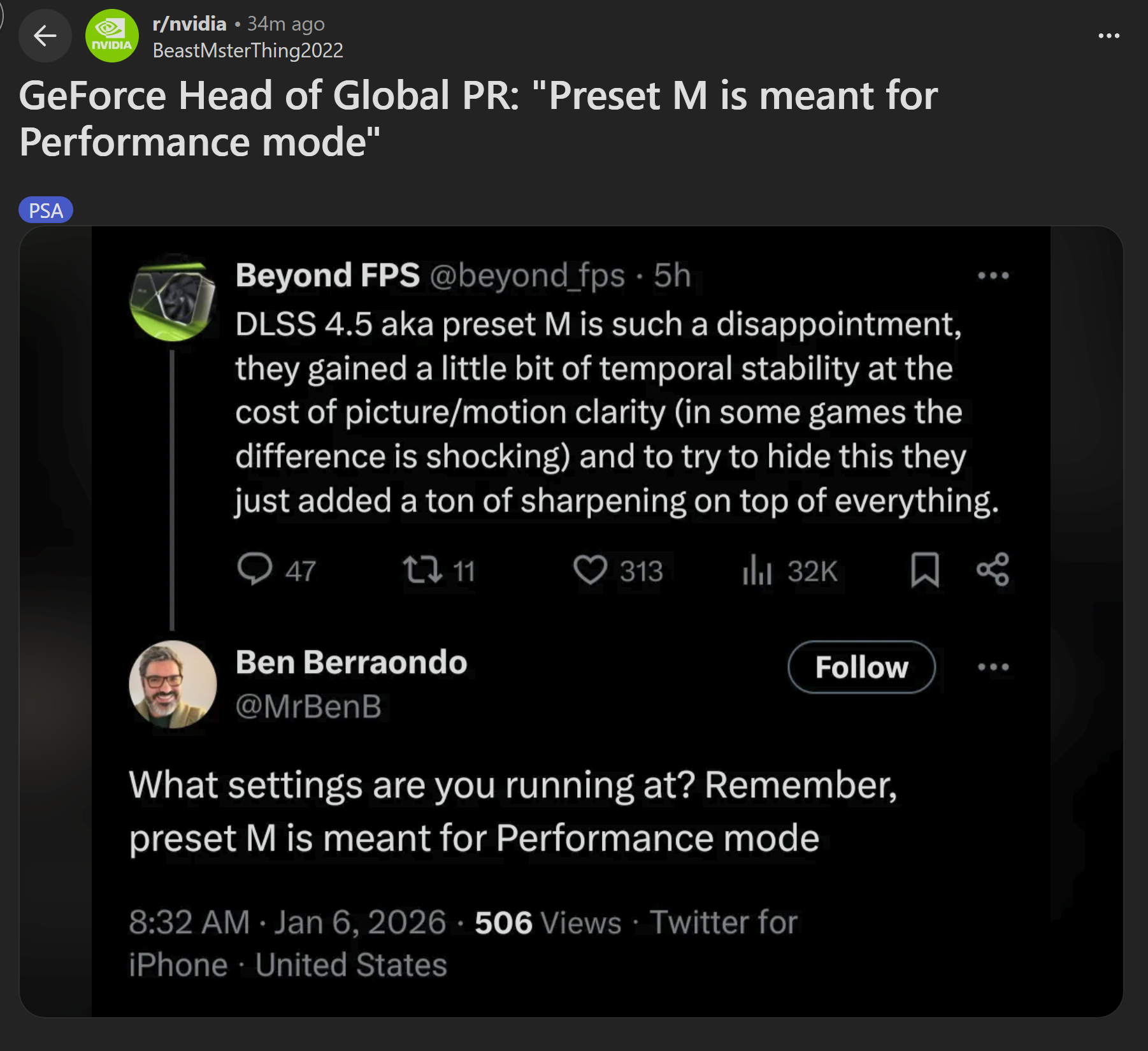Open the r/nvidia subreddit link
Viewport: 1148px width, 1051px height.
[189, 24]
